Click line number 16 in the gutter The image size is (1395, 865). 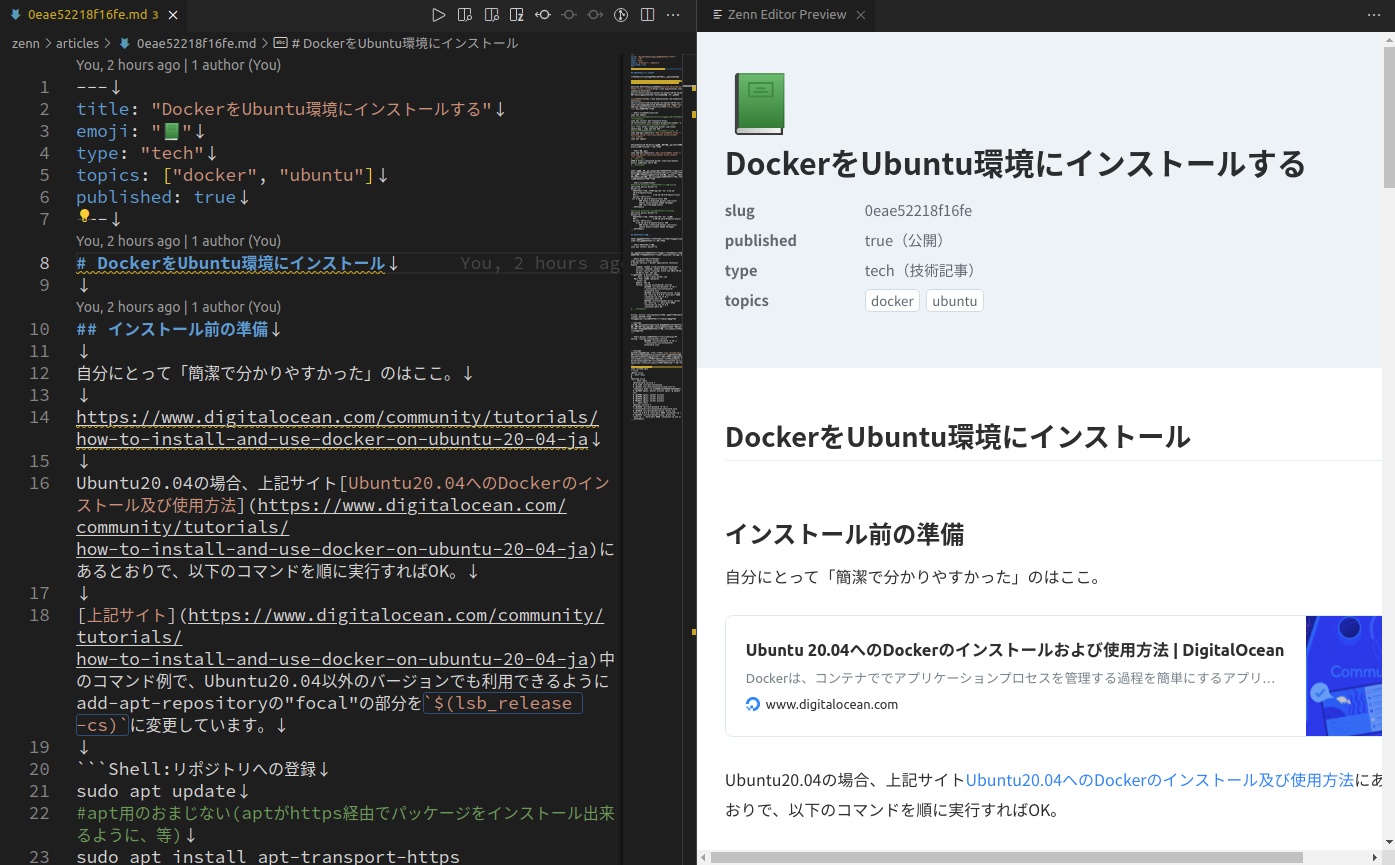point(39,483)
